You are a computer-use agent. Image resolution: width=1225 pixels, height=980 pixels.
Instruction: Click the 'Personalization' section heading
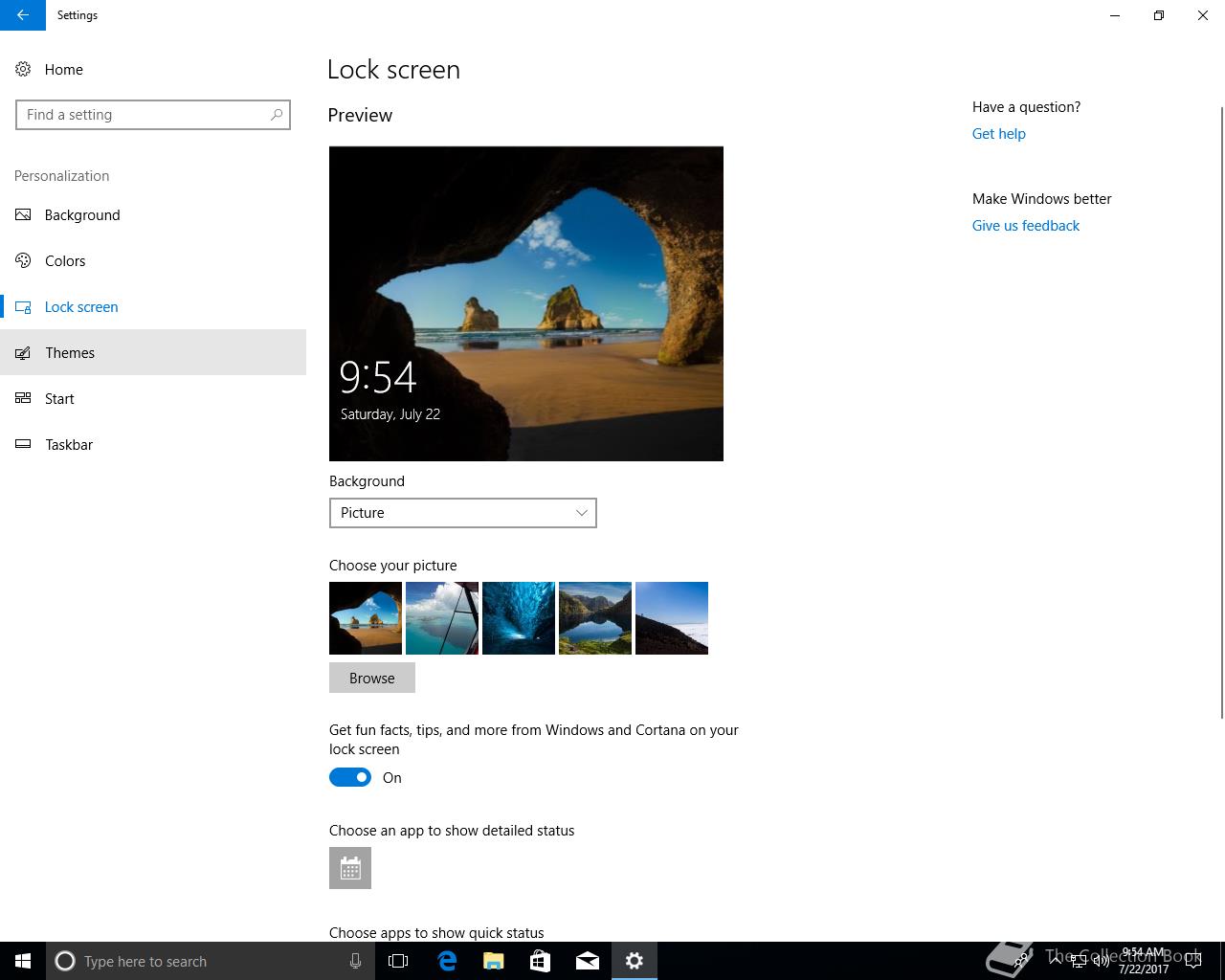point(62,176)
